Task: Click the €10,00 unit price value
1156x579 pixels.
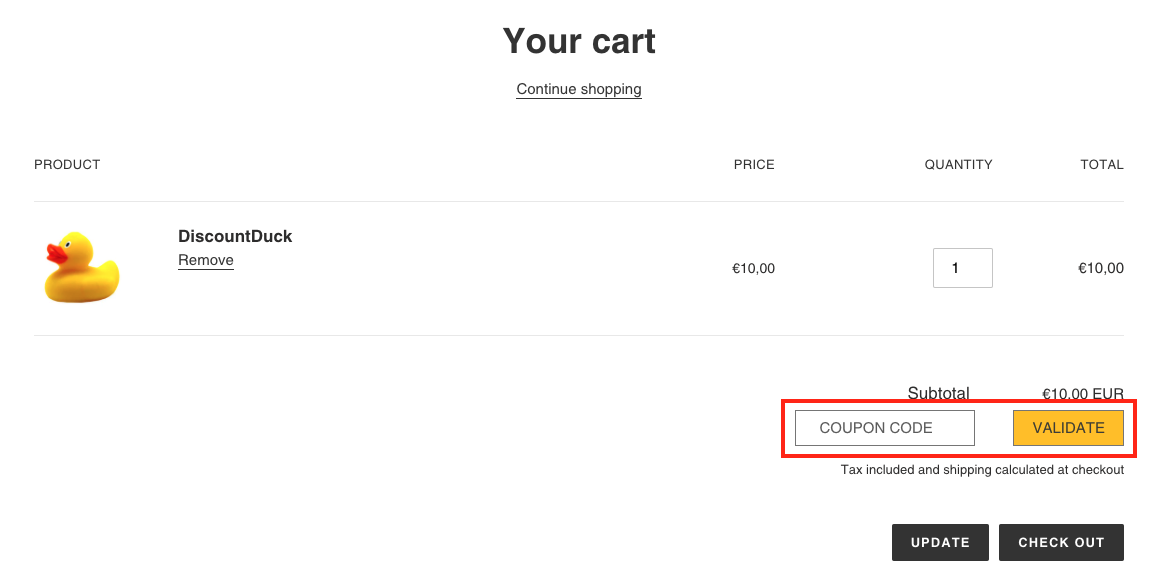Action: [x=753, y=268]
